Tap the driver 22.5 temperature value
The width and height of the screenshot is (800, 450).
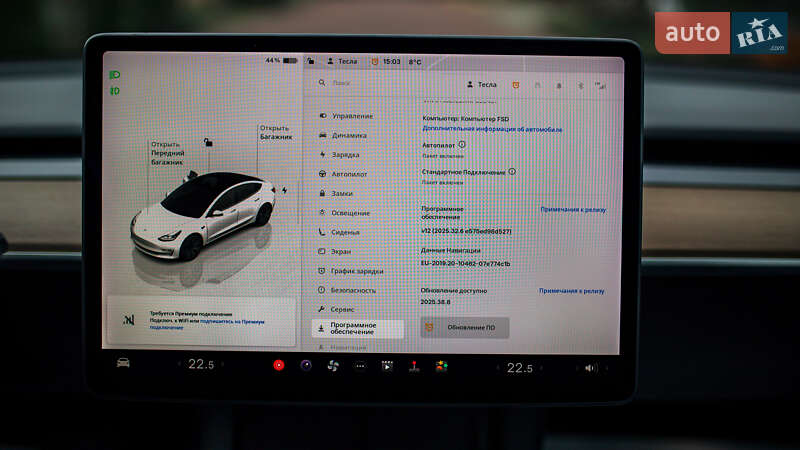click(x=201, y=364)
